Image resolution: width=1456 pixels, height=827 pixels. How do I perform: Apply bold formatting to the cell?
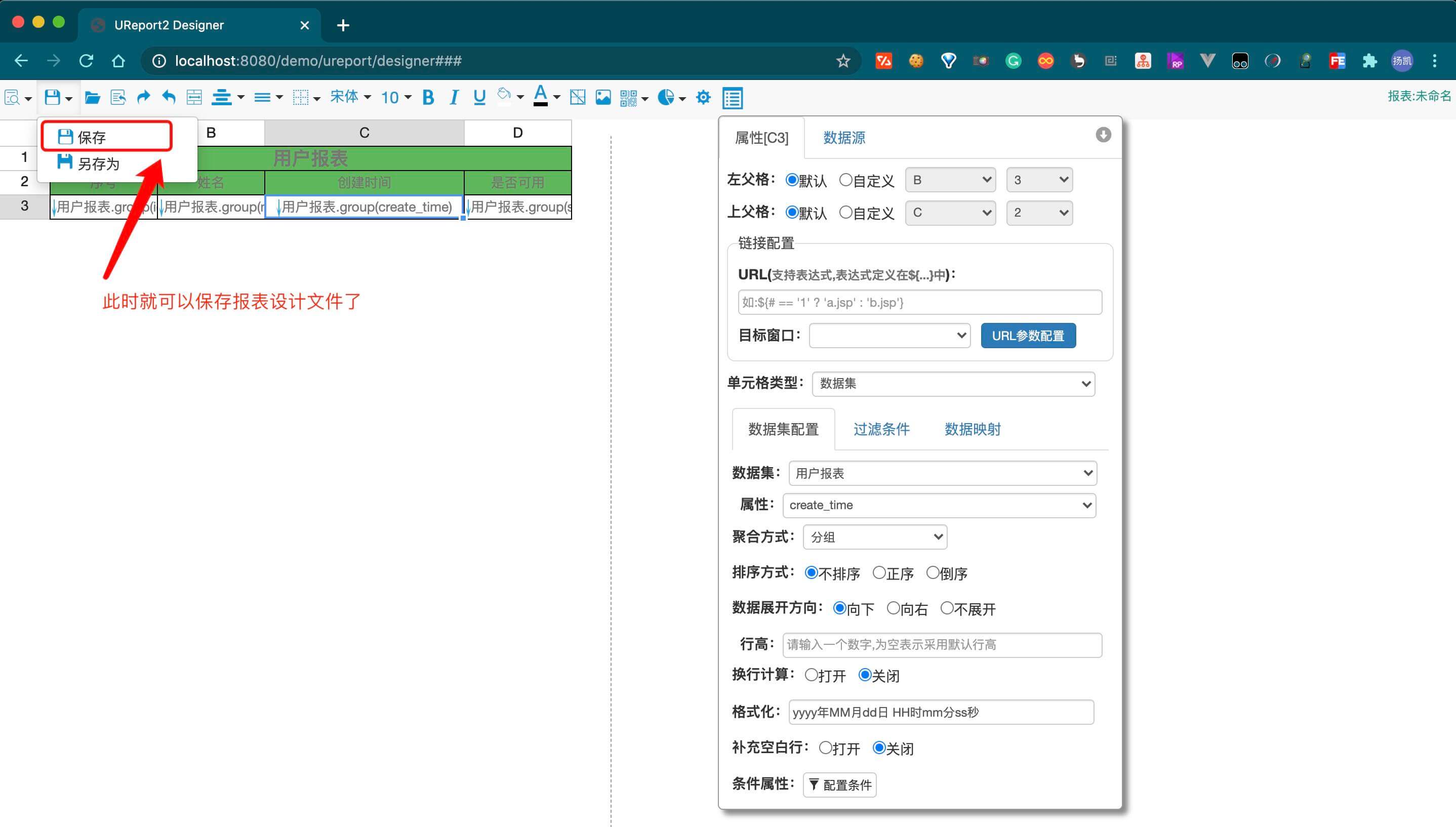[x=428, y=97]
